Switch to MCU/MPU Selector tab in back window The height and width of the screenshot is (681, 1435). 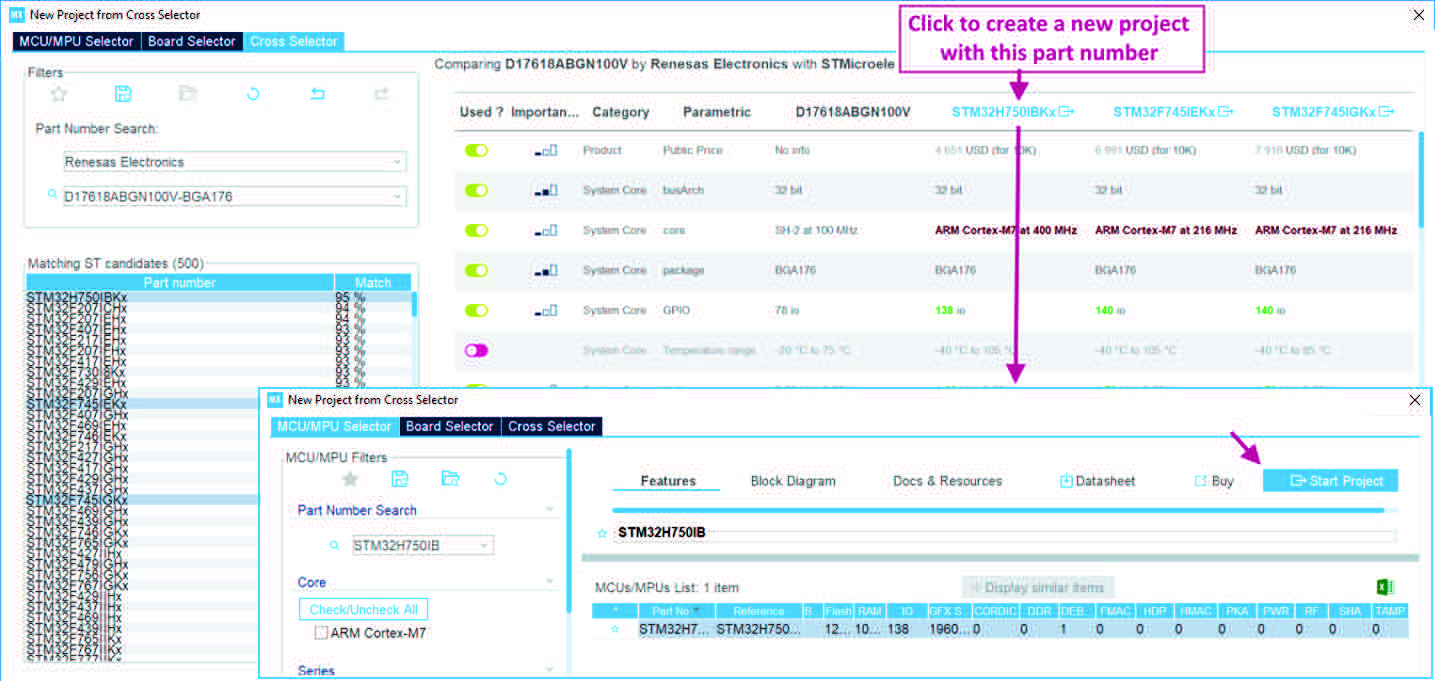coord(76,41)
